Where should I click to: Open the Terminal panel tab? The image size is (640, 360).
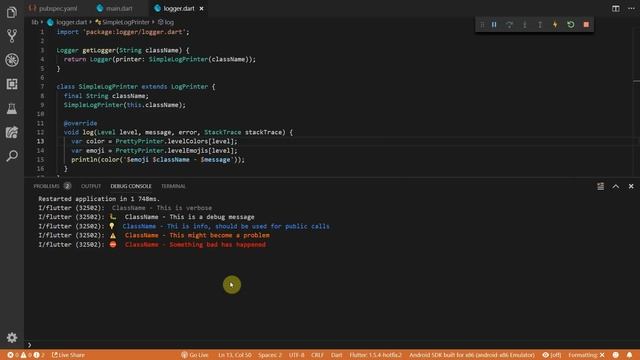click(173, 186)
